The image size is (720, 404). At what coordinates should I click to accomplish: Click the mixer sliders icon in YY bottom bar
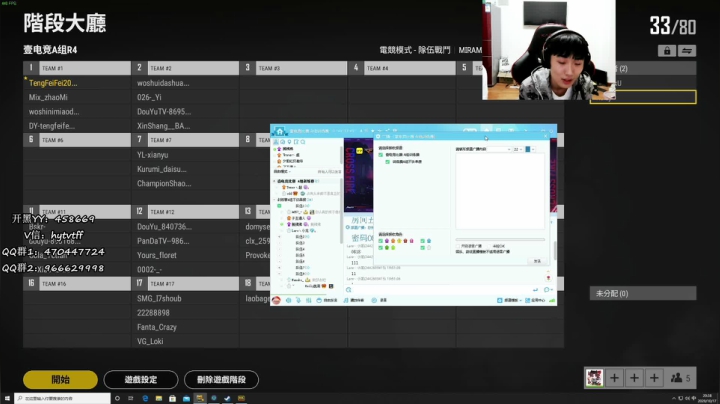[x=309, y=300]
